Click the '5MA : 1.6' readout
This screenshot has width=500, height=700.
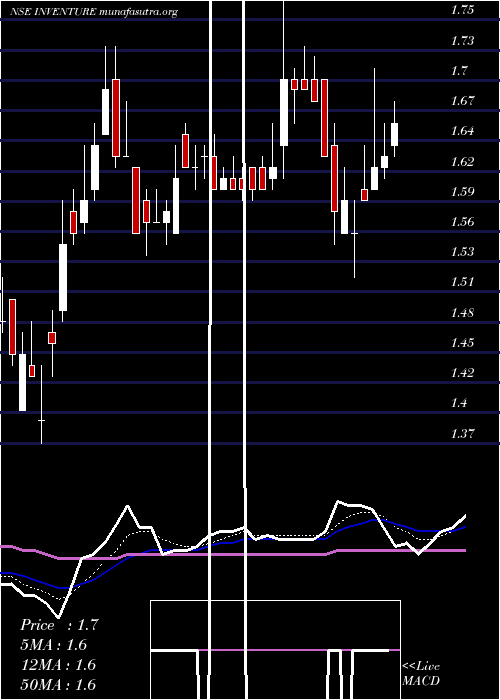click(x=54, y=645)
